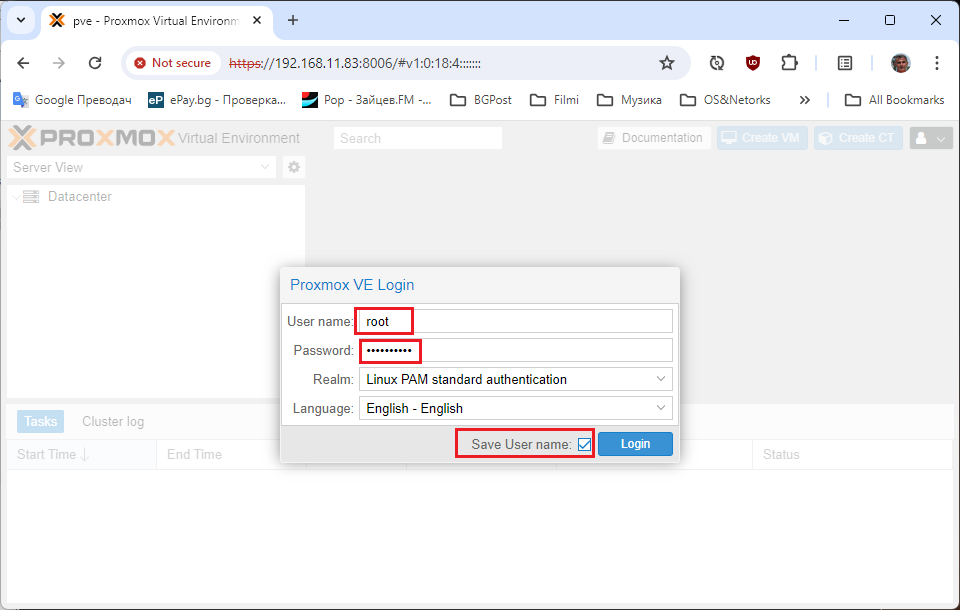Open the Server View gear settings

[x=294, y=167]
